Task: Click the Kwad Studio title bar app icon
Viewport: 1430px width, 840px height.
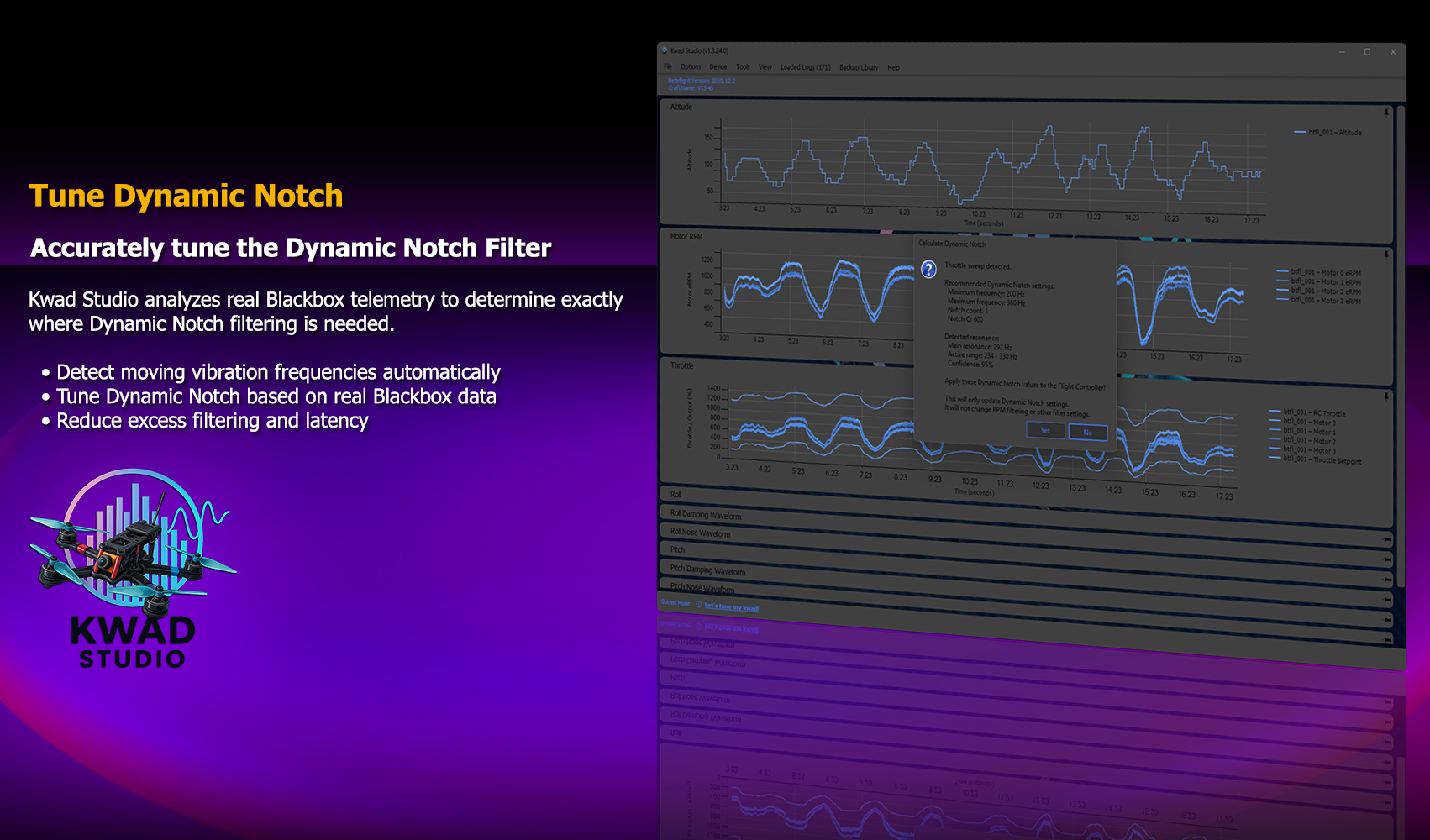Action: (x=664, y=50)
